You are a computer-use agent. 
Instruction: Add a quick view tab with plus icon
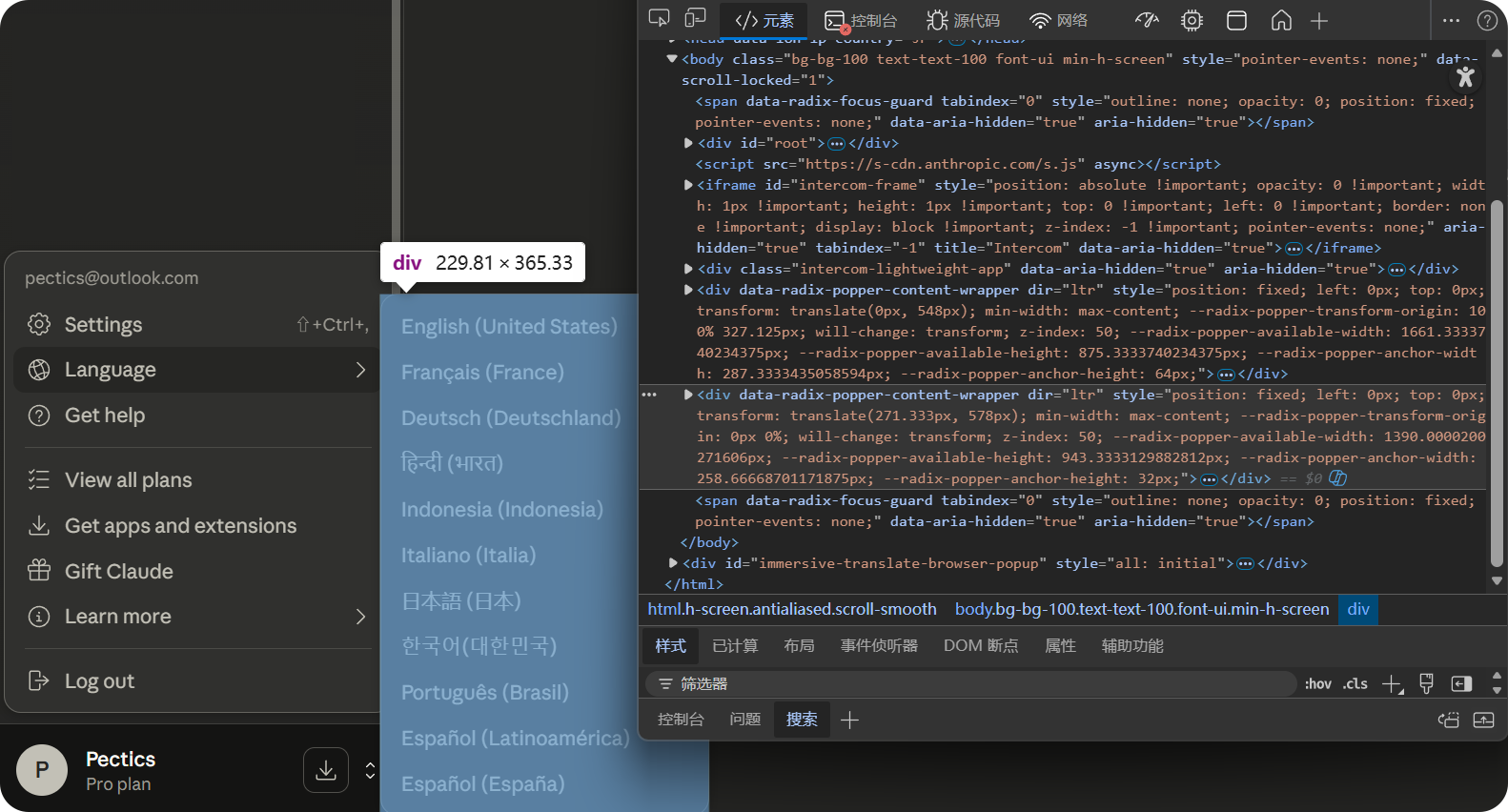pos(850,720)
